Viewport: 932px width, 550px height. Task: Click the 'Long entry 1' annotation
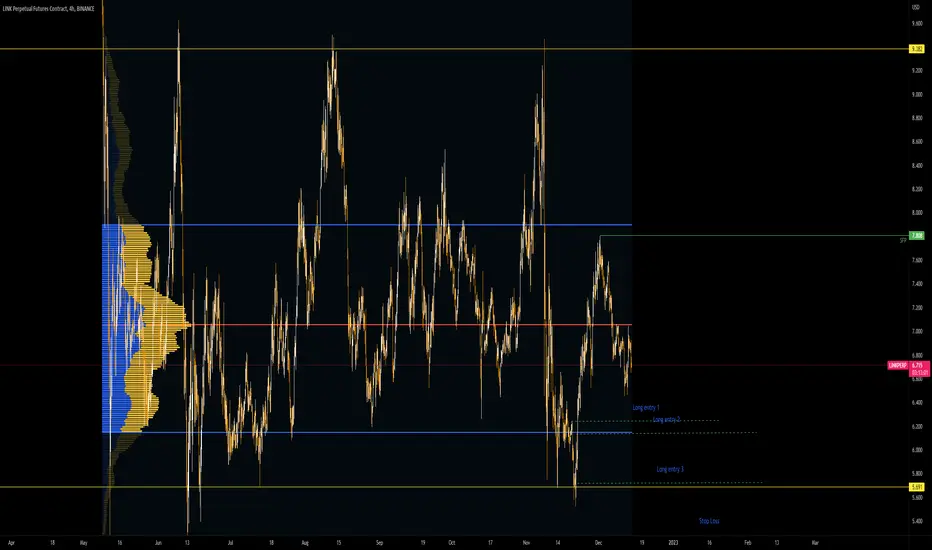646,408
